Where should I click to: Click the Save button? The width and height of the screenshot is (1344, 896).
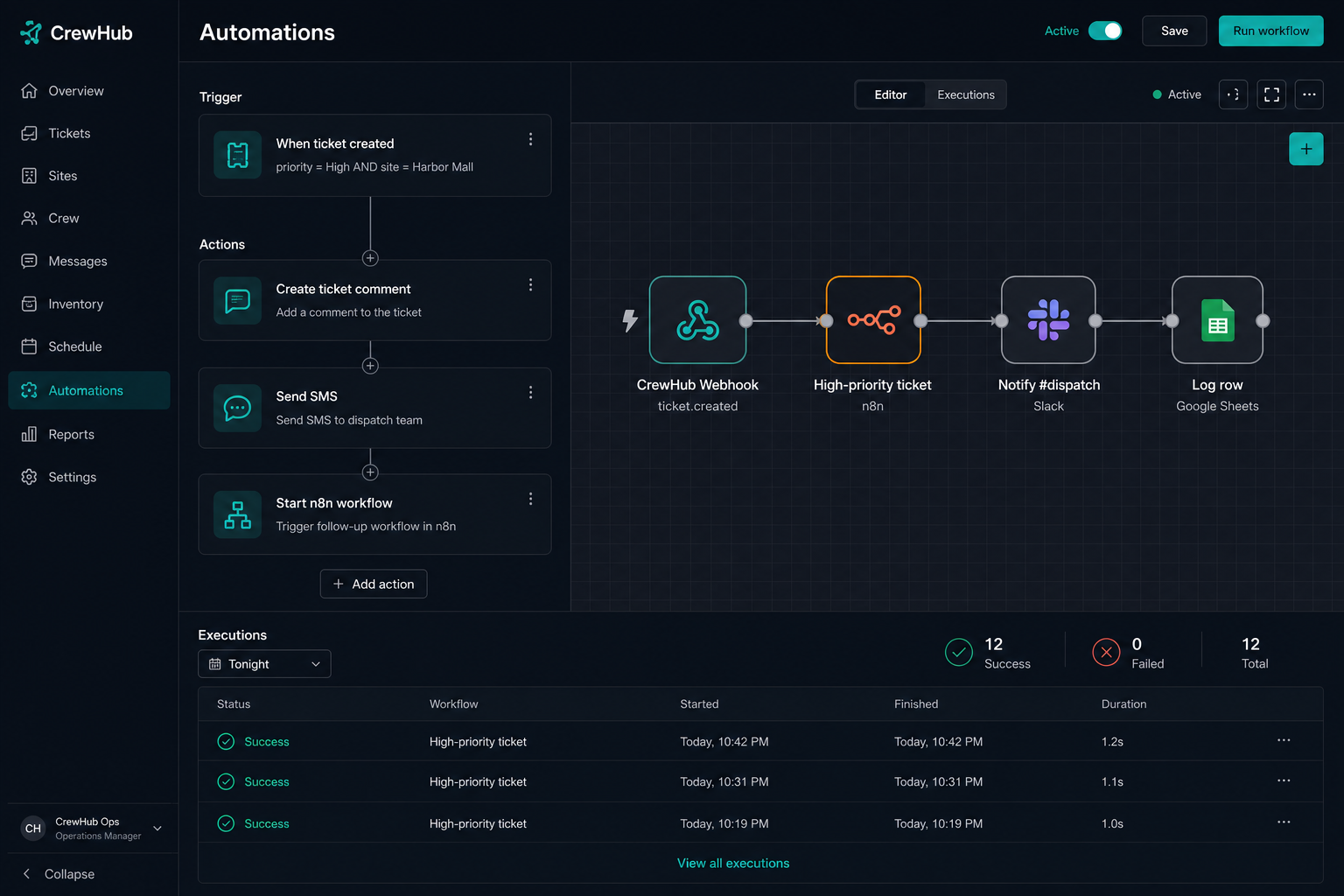pyautogui.click(x=1174, y=31)
